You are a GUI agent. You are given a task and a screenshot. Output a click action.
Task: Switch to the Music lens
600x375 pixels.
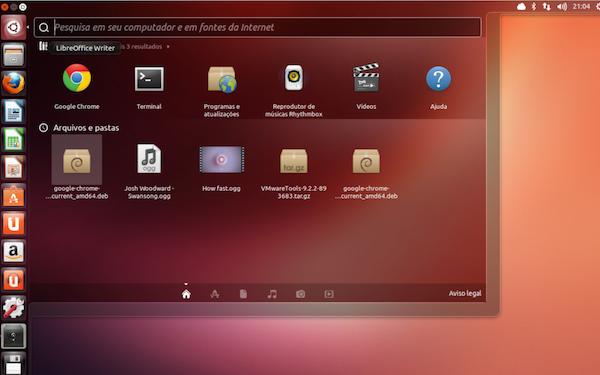click(272, 294)
